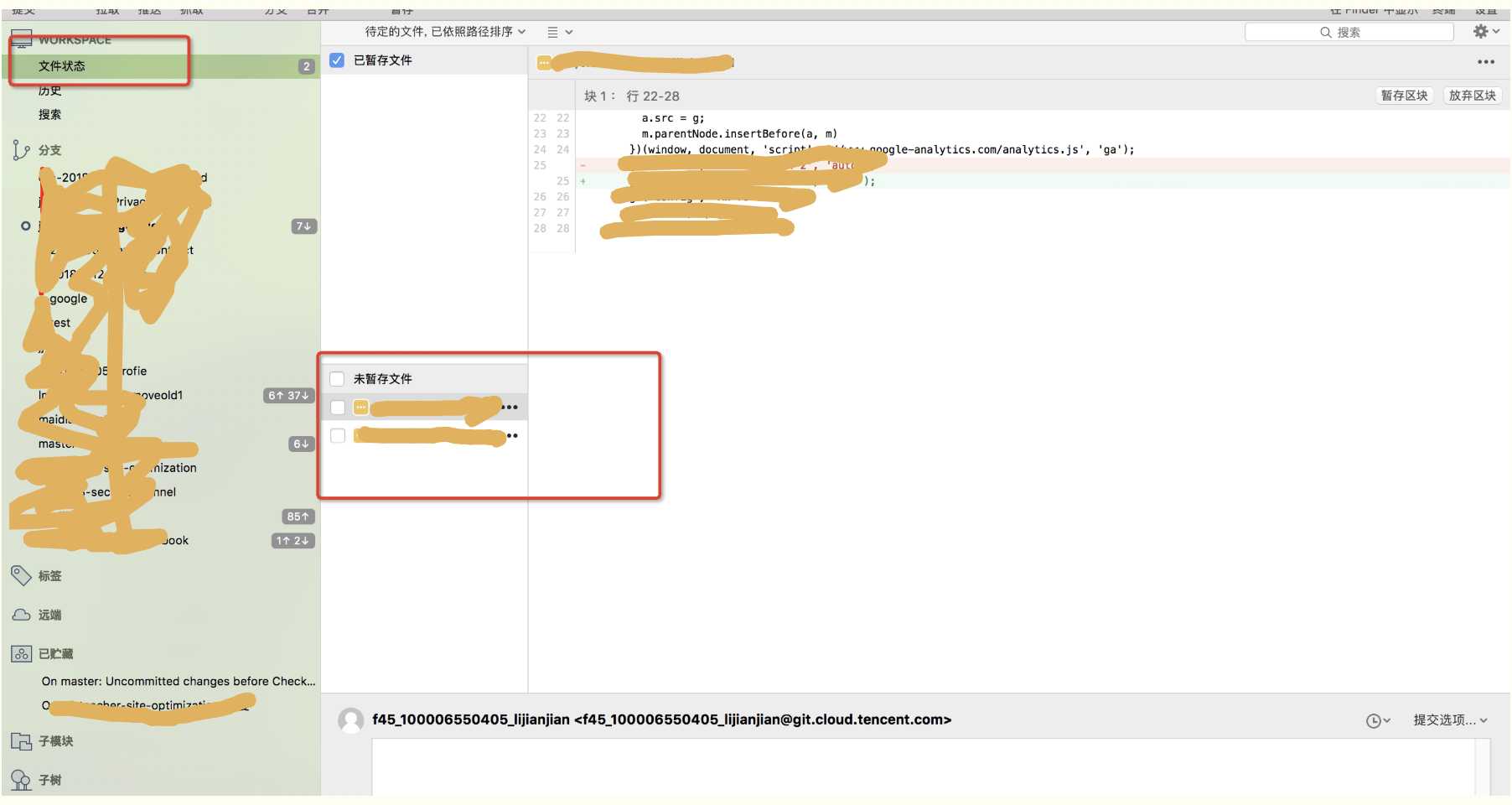Select stash 'On master: Uncommitted changes before Check...'
The height and width of the screenshot is (805, 1512).
[179, 682]
